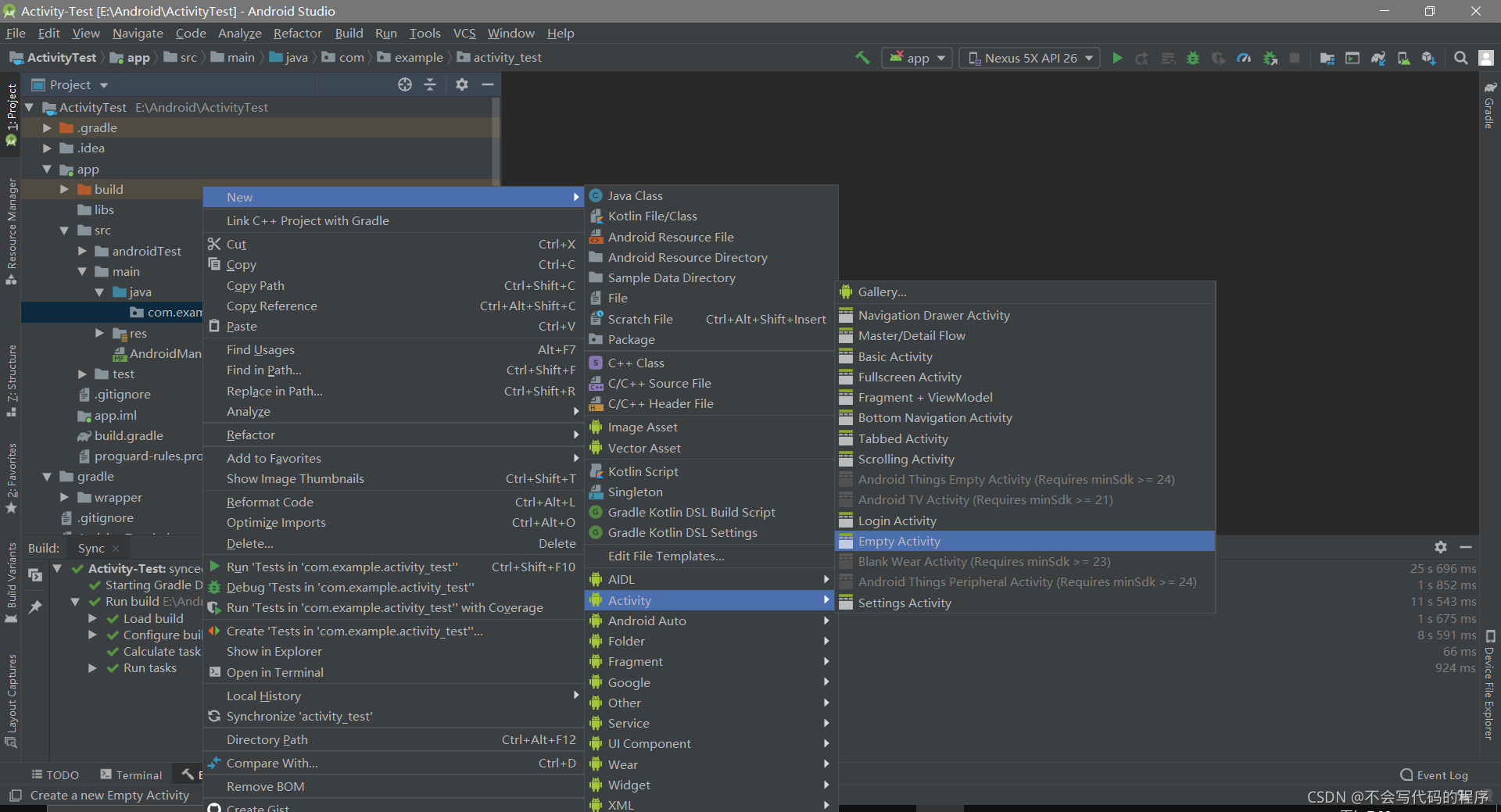This screenshot has height=812, width=1501.
Task: Open the Terminal tool tab
Action: click(131, 774)
